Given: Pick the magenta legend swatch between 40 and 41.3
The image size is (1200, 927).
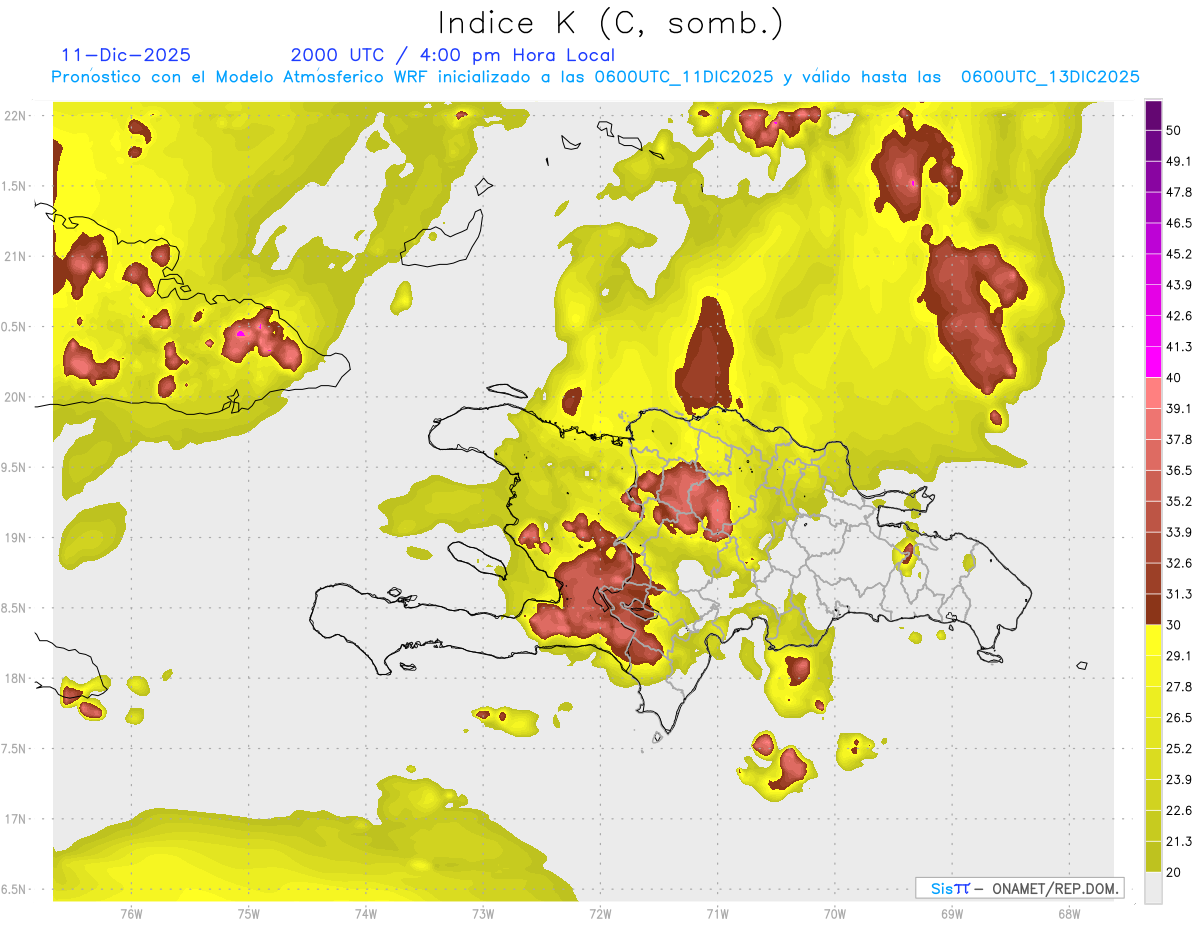Looking at the screenshot, I should click(1153, 360).
